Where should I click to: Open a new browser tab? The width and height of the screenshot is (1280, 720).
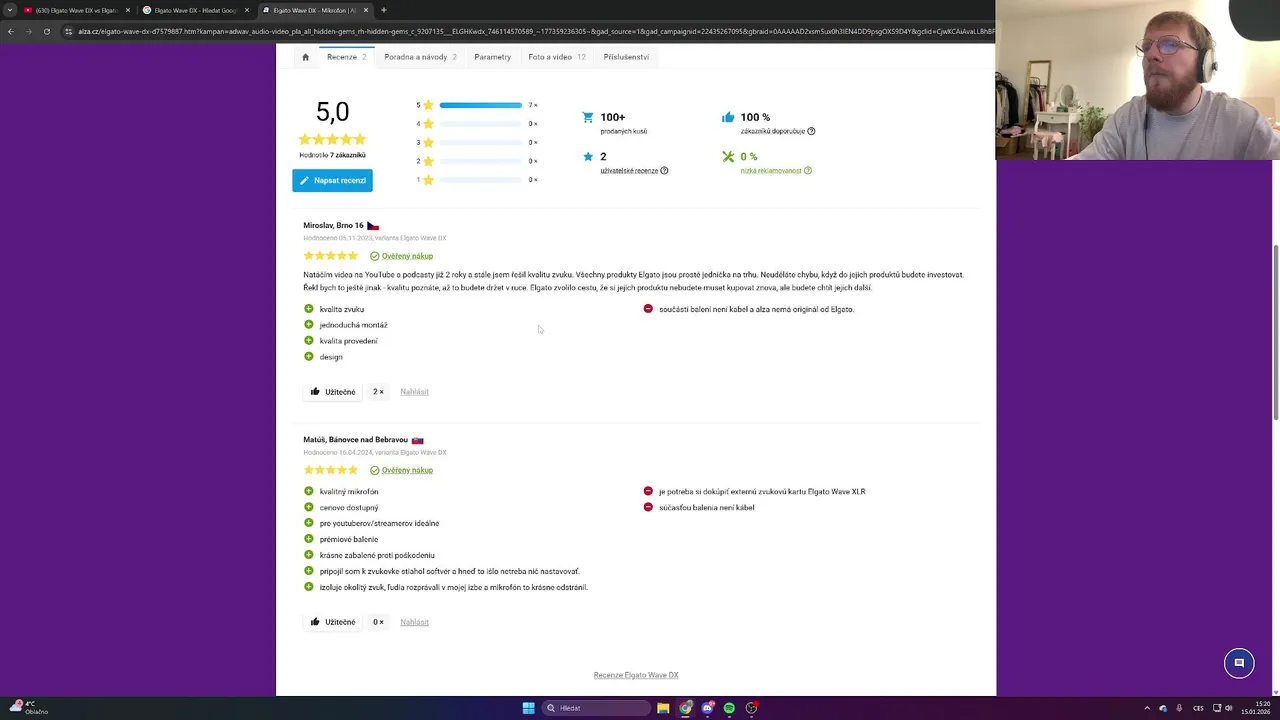coord(384,10)
